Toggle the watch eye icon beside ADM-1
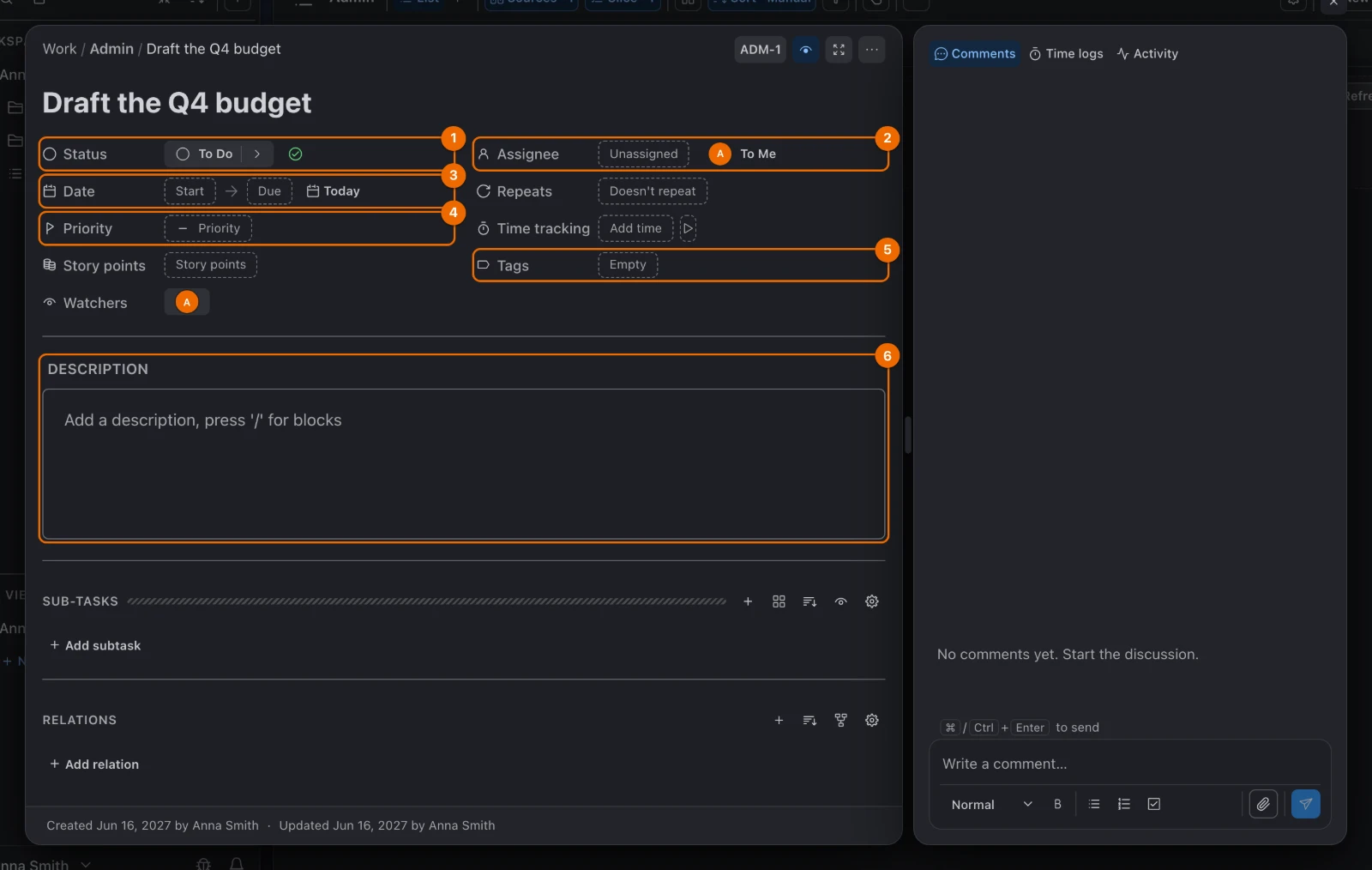Viewport: 1372px width, 870px height. [805, 50]
